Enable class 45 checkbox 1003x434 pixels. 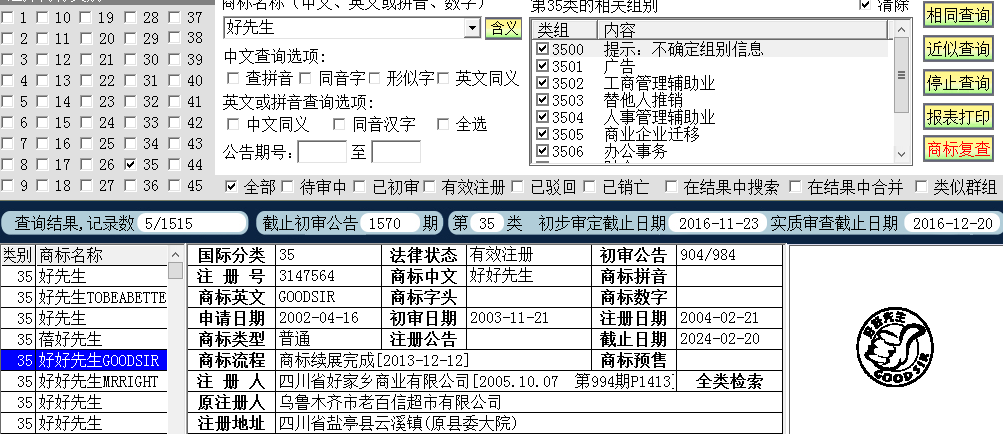174,186
